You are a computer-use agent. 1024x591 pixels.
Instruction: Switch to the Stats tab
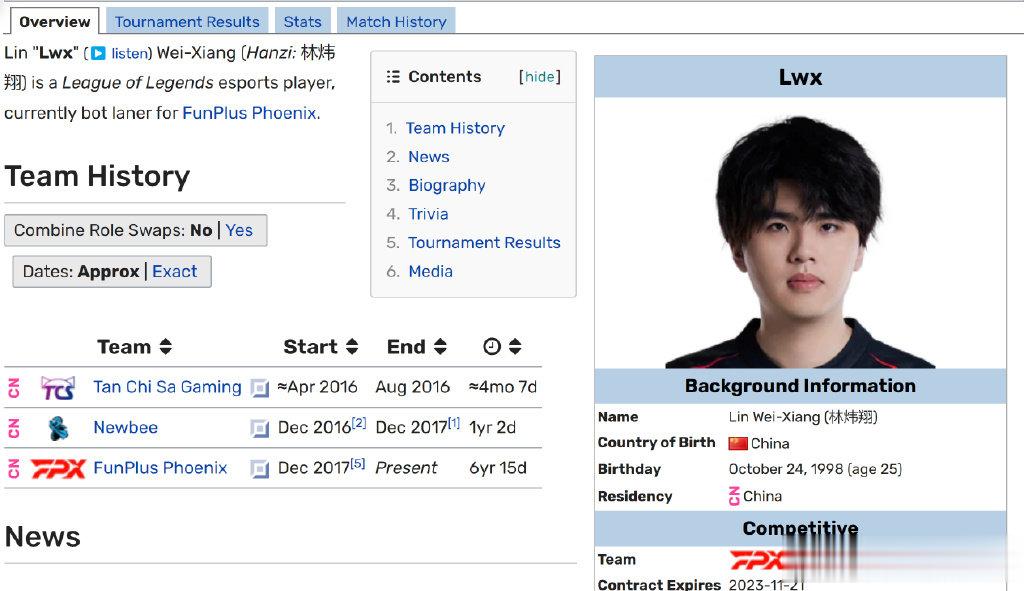coord(302,22)
